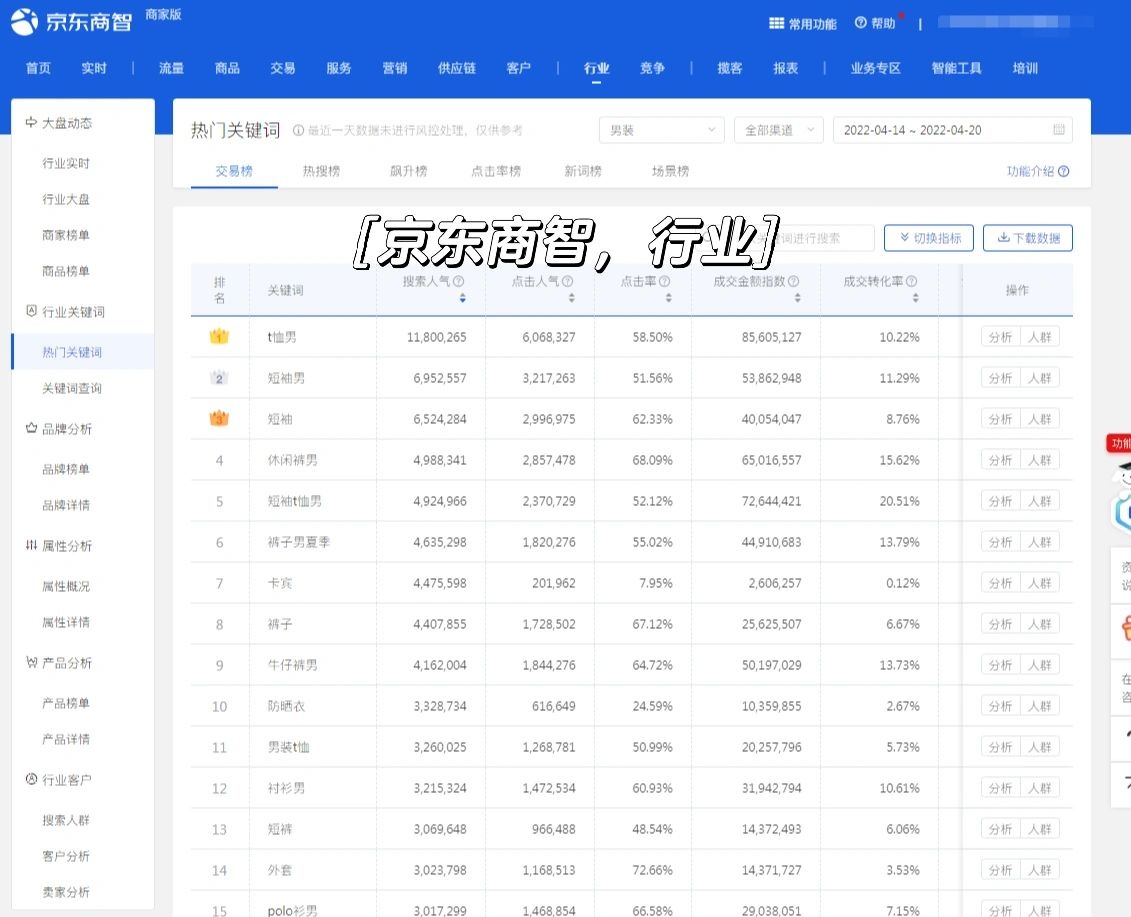
Task: Open the 全部渠道 channel dropdown
Action: (778, 130)
